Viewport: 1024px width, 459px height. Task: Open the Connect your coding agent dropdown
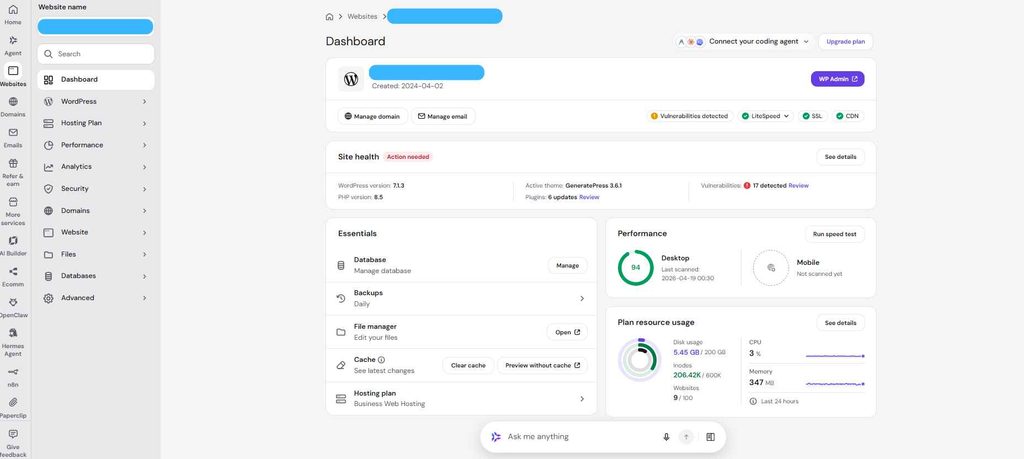pos(744,41)
